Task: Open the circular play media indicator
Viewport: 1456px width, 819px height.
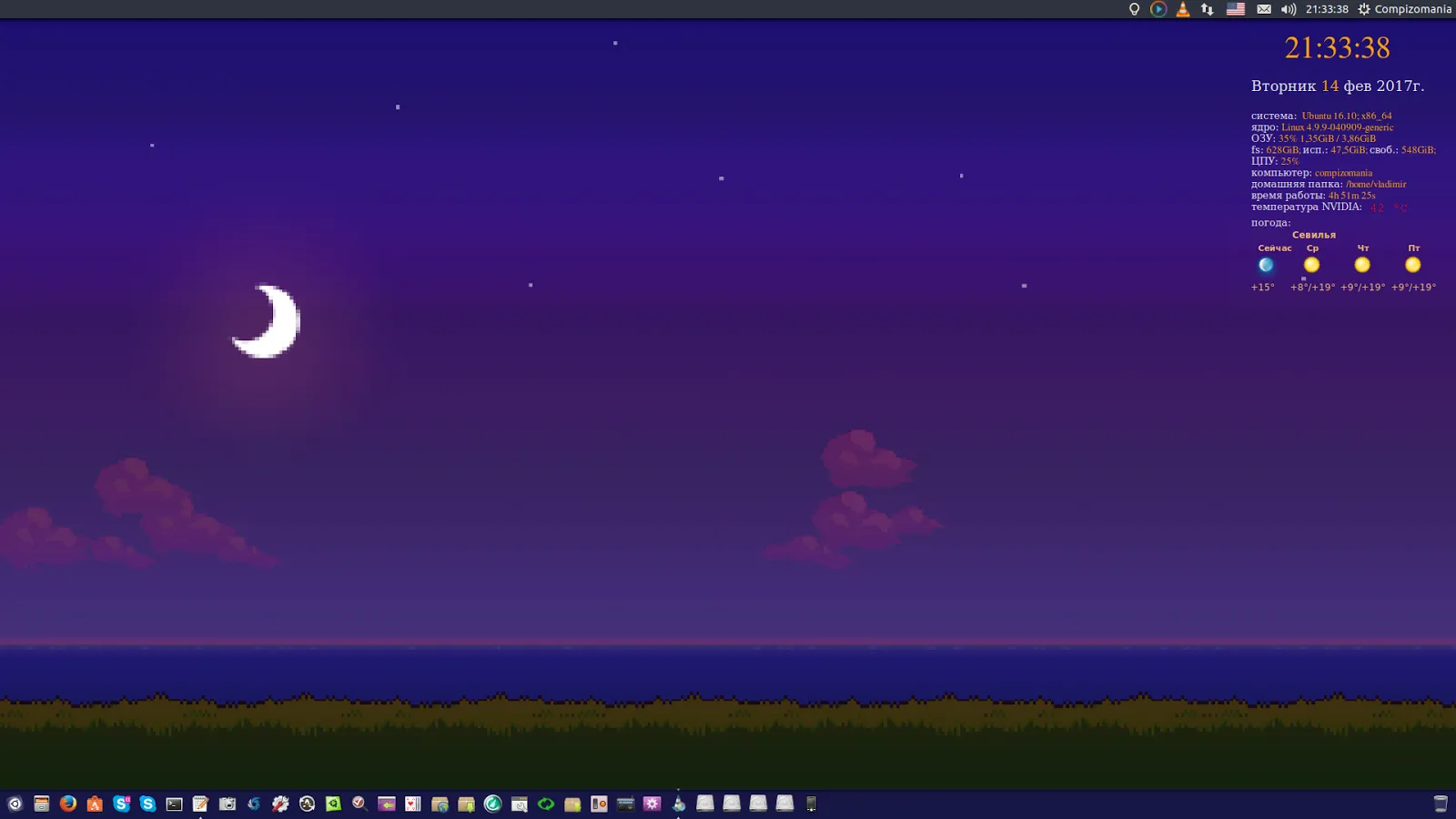Action: [1158, 9]
